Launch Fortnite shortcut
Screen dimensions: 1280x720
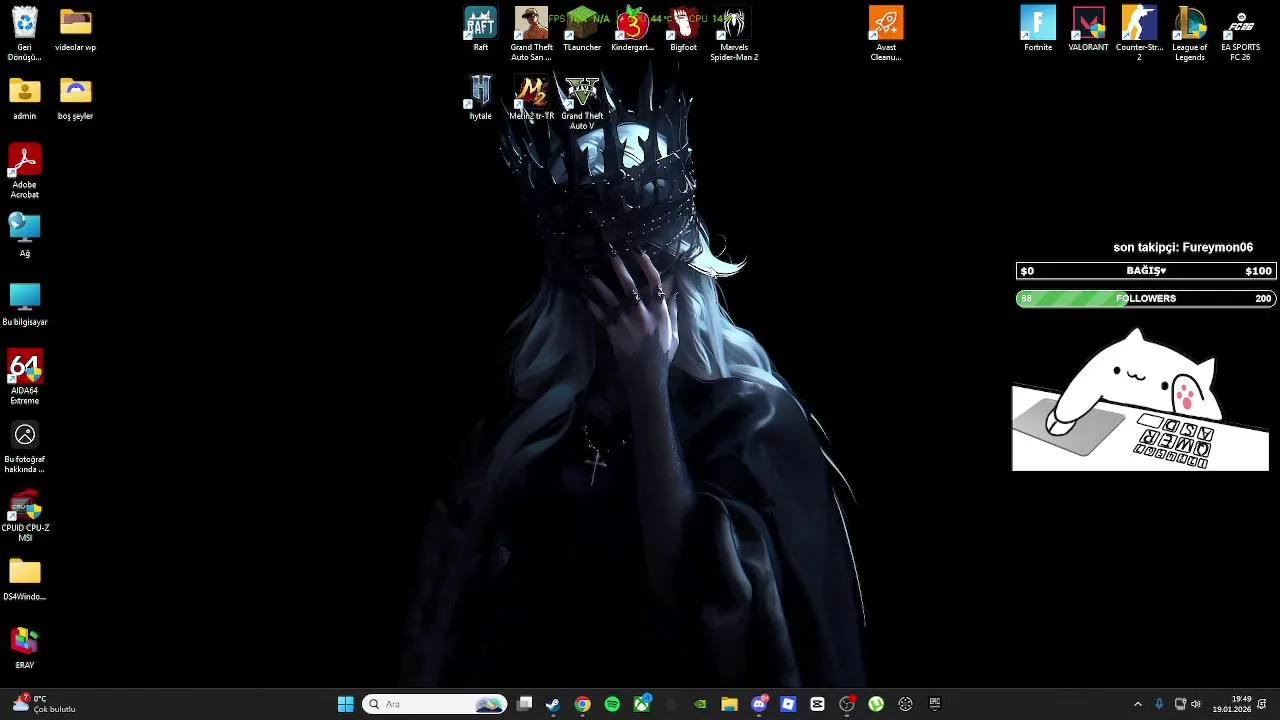pos(1038,30)
